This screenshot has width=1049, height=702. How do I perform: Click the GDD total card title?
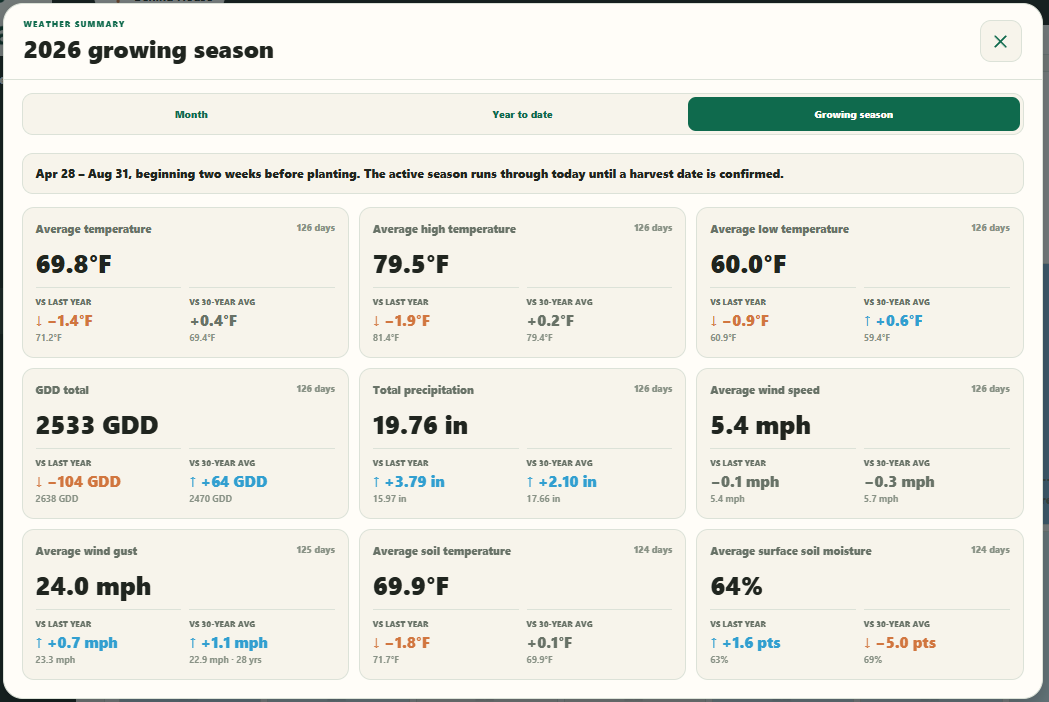click(62, 390)
